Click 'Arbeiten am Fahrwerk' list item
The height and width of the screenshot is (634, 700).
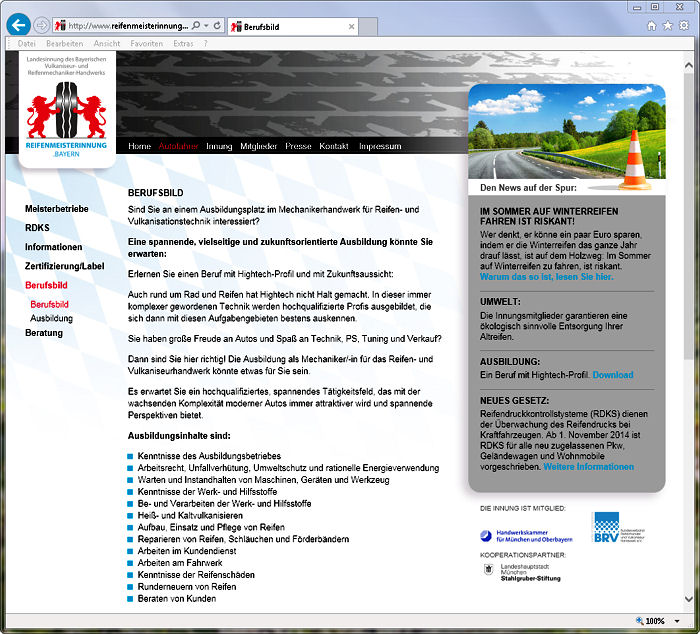coord(180,563)
